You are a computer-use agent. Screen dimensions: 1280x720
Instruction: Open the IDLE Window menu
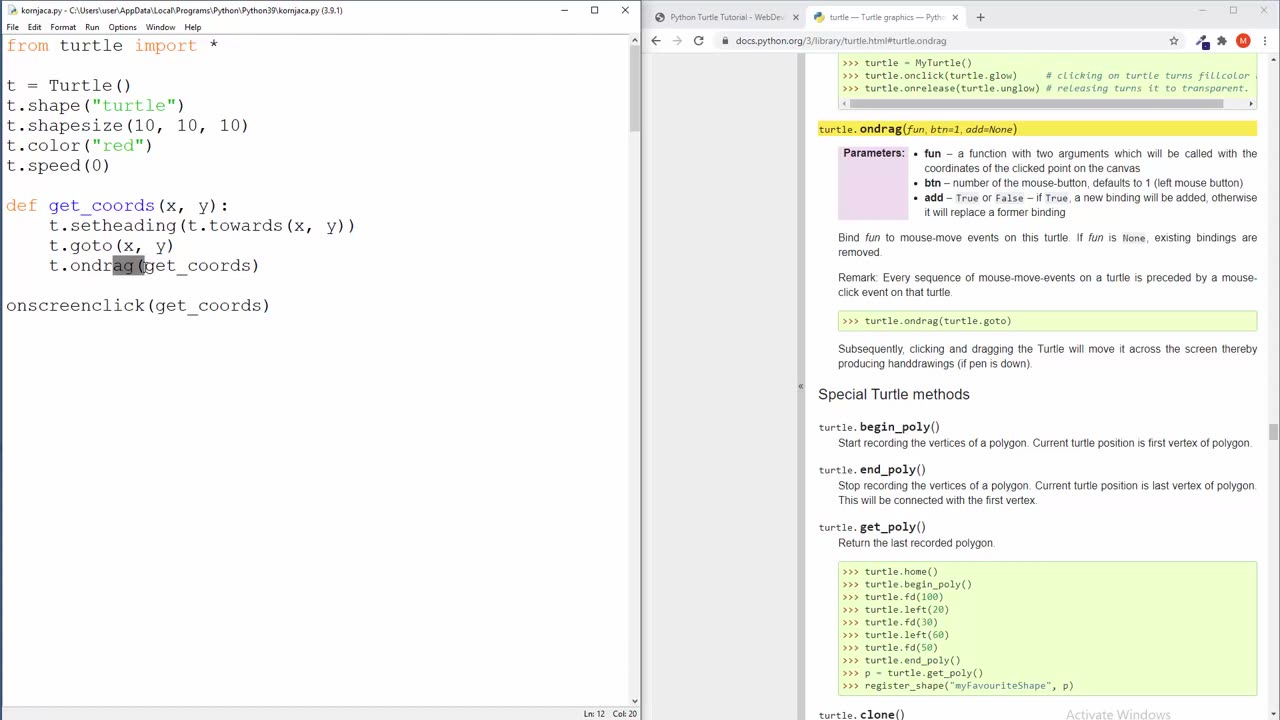[x=160, y=27]
